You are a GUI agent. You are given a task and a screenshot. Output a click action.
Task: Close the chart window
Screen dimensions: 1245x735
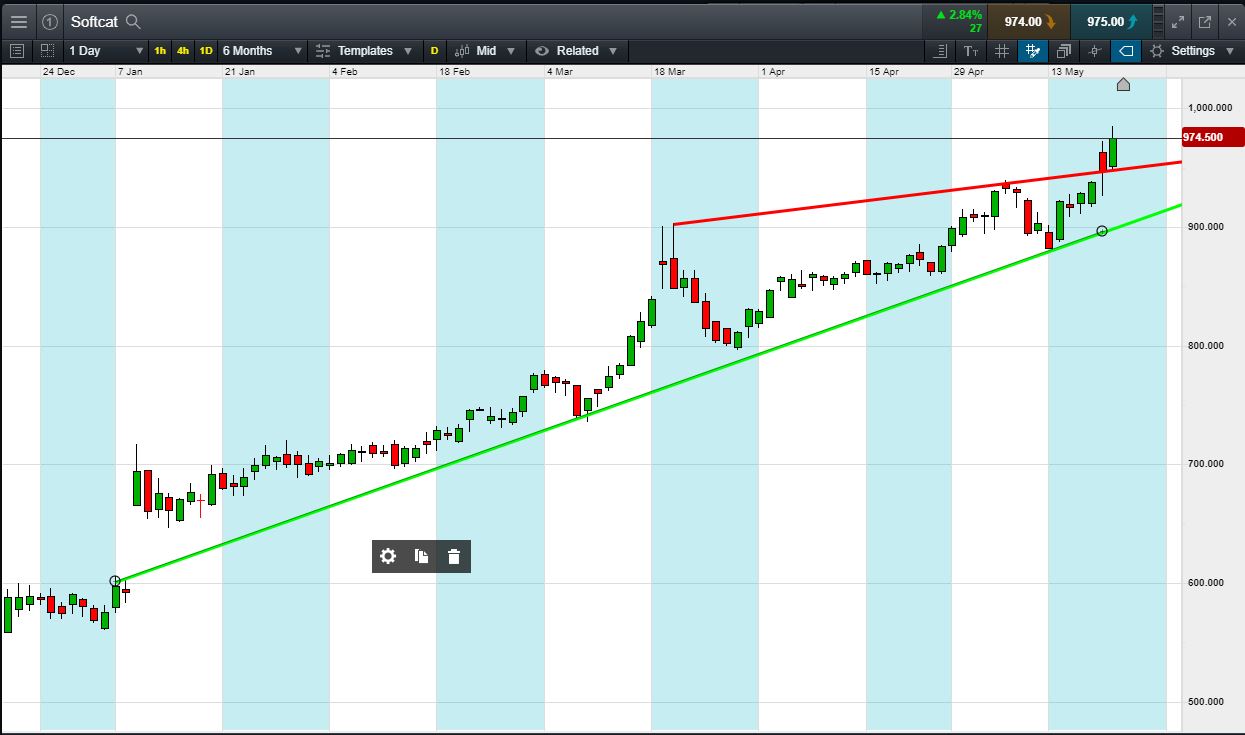pos(1230,21)
